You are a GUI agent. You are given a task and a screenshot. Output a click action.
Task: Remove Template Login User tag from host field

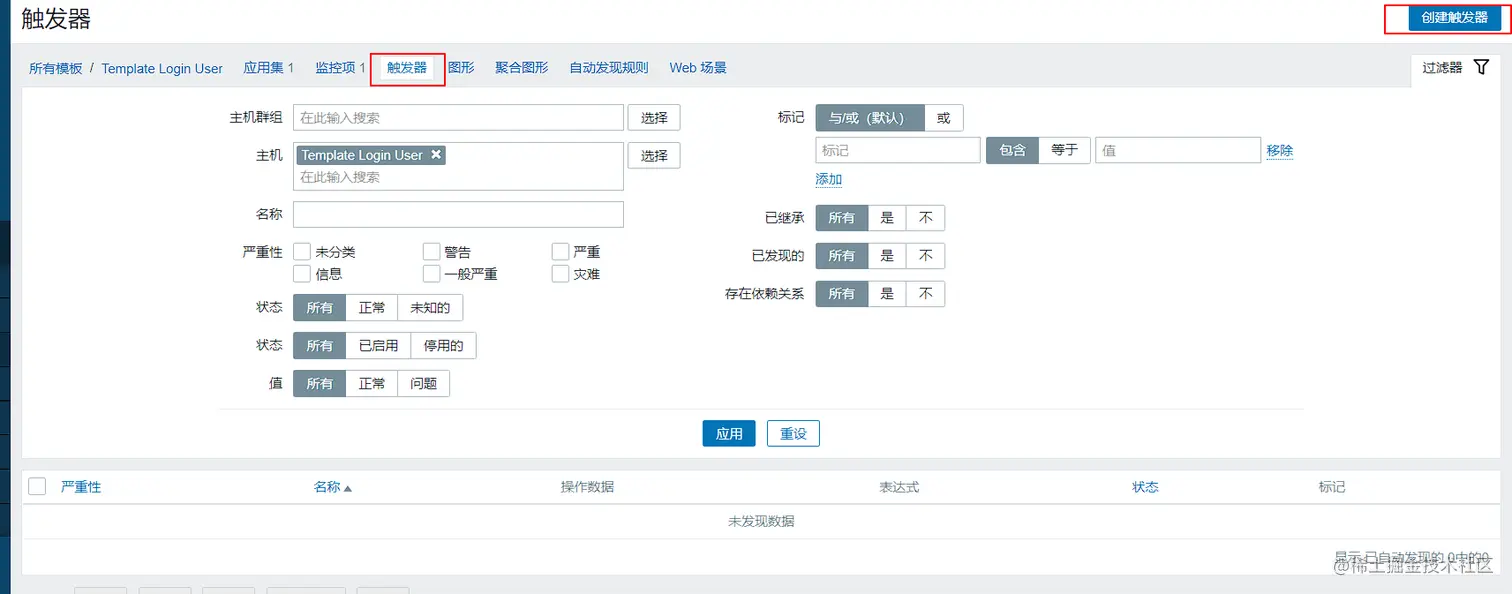pyautogui.click(x=435, y=155)
